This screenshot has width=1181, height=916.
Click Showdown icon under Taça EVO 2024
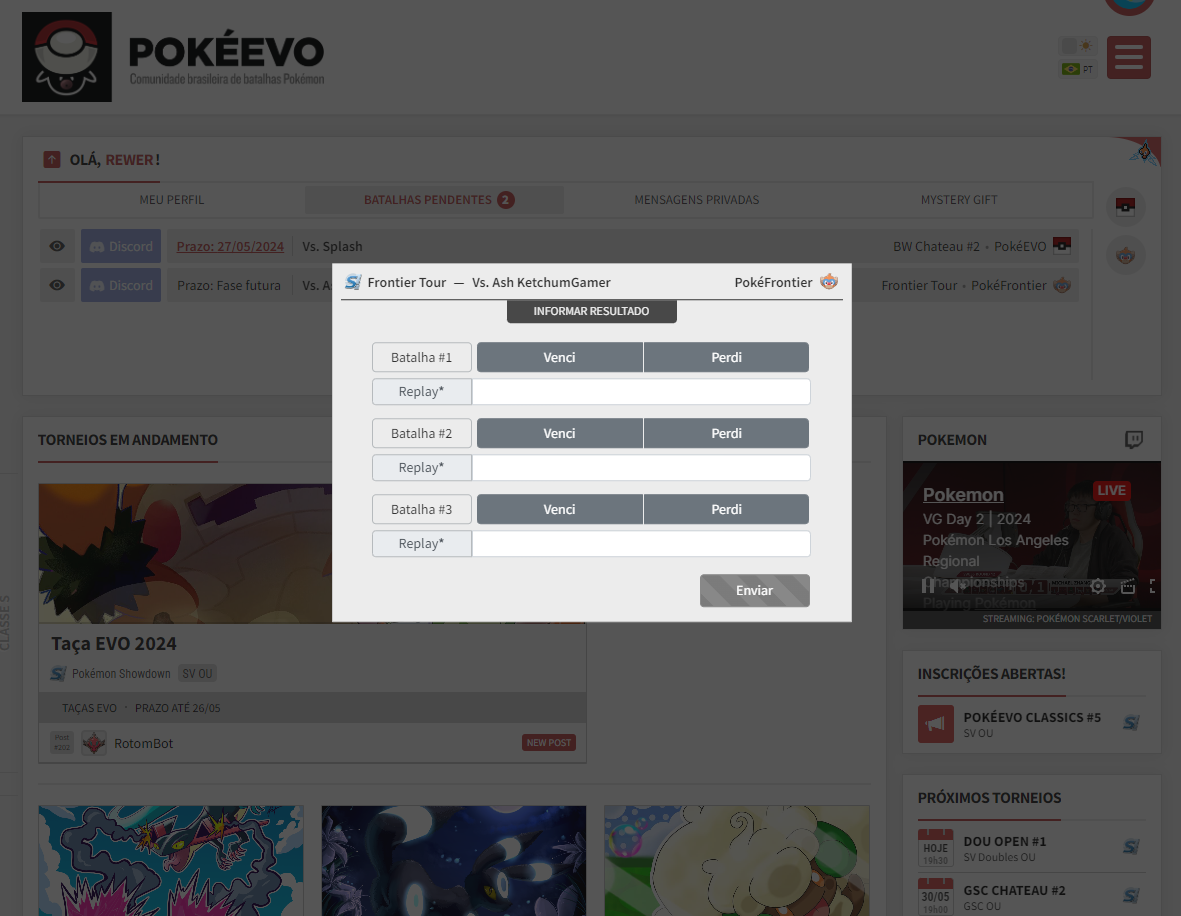point(58,673)
